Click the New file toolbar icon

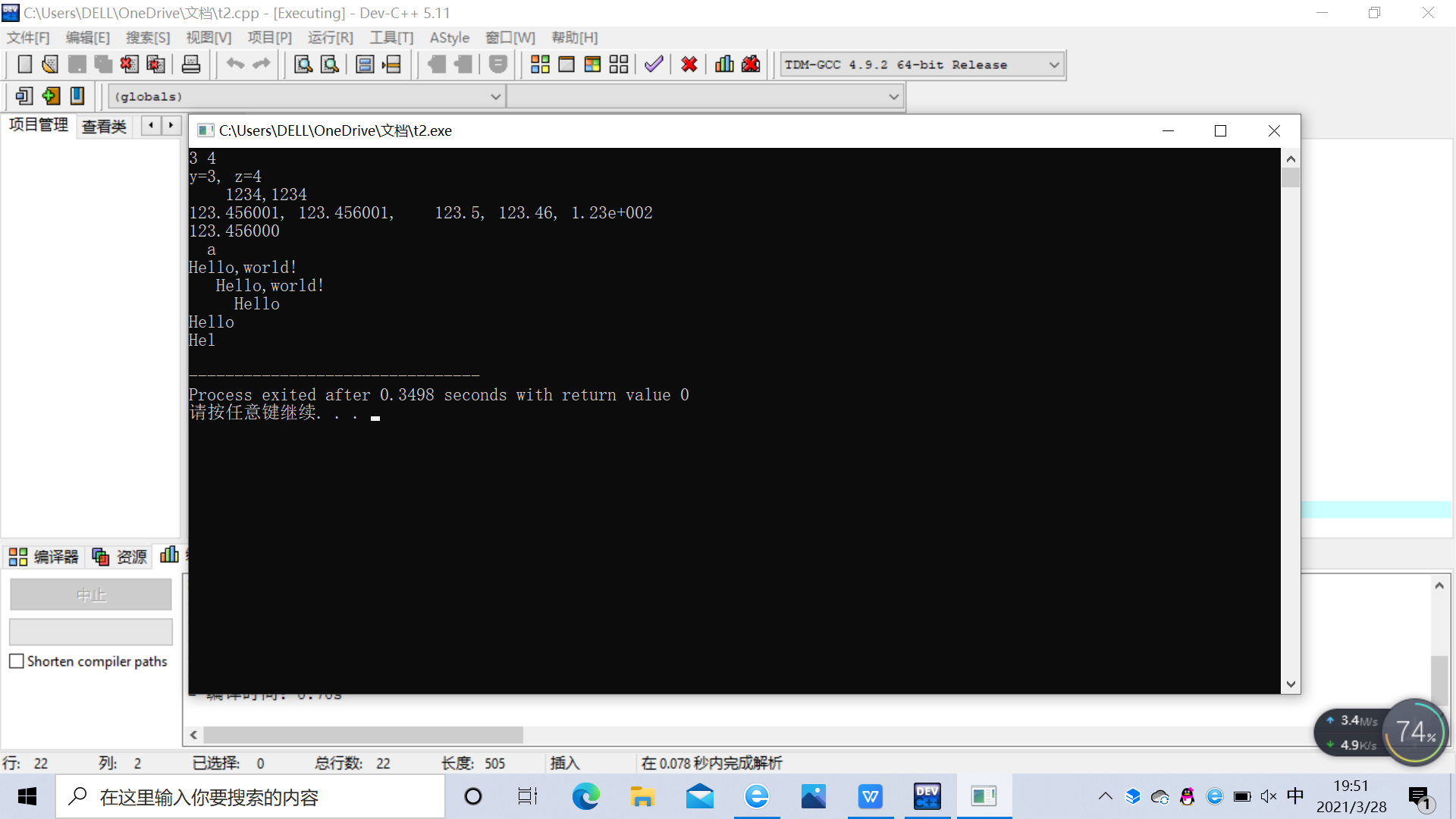pos(24,64)
